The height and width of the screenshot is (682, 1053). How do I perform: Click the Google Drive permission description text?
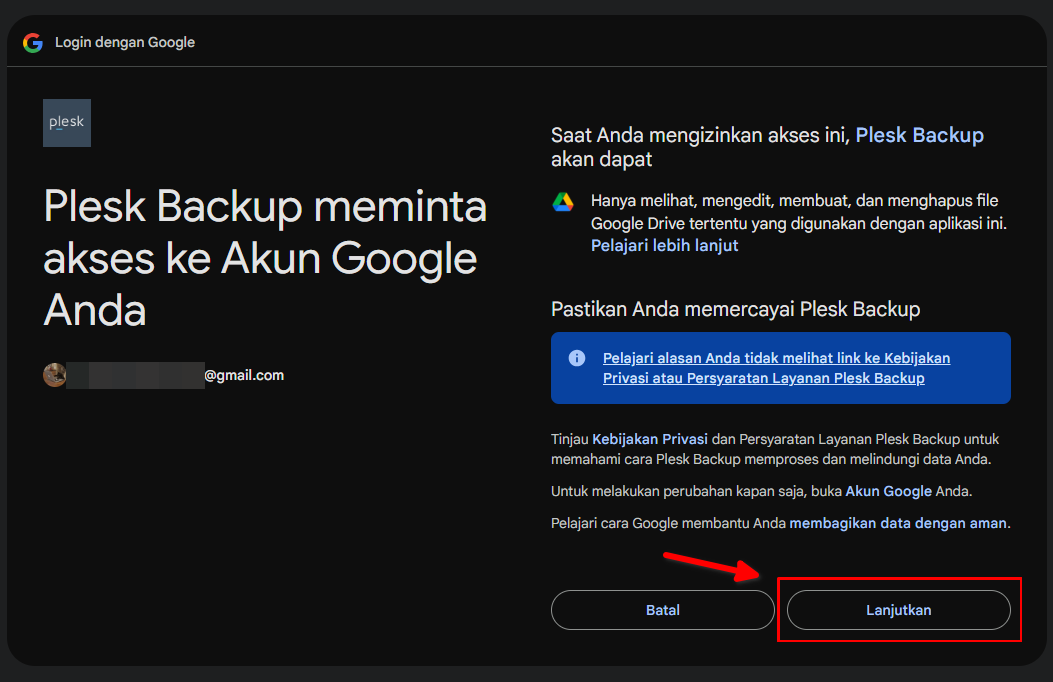click(x=798, y=211)
